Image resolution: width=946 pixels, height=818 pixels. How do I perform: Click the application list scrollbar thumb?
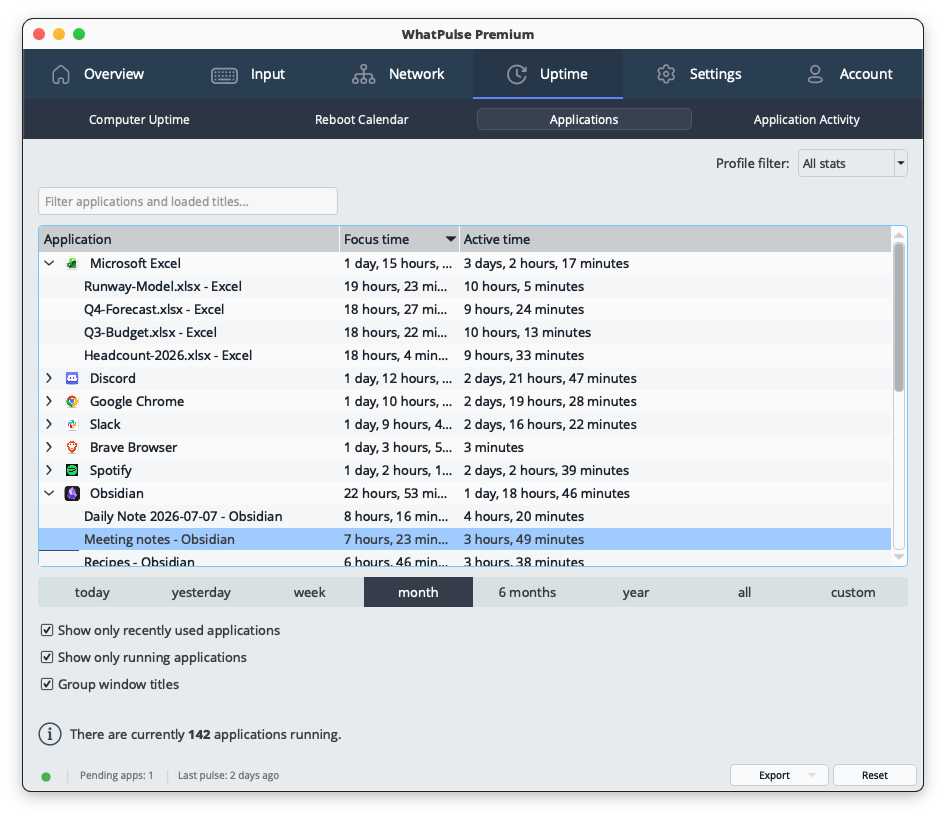(899, 317)
